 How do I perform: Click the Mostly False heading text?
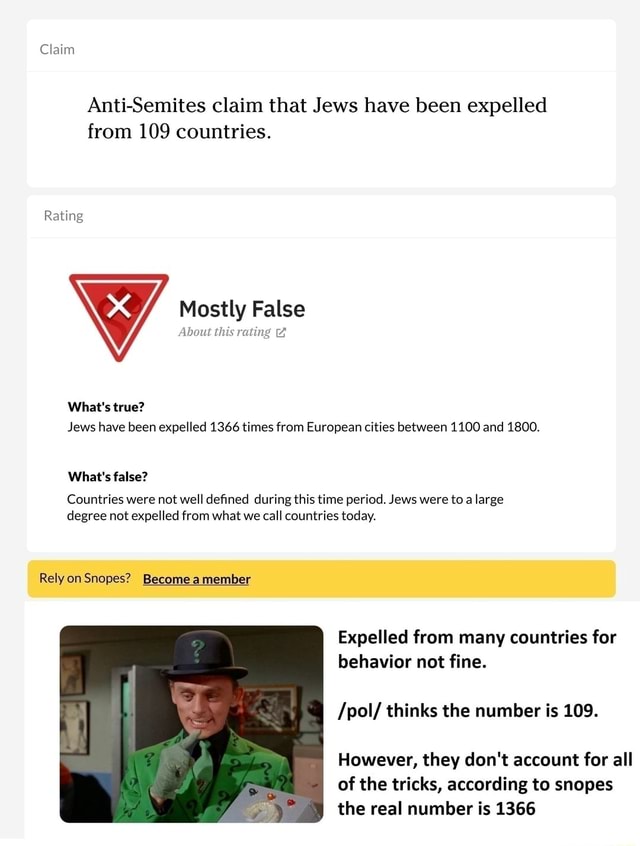pos(242,309)
